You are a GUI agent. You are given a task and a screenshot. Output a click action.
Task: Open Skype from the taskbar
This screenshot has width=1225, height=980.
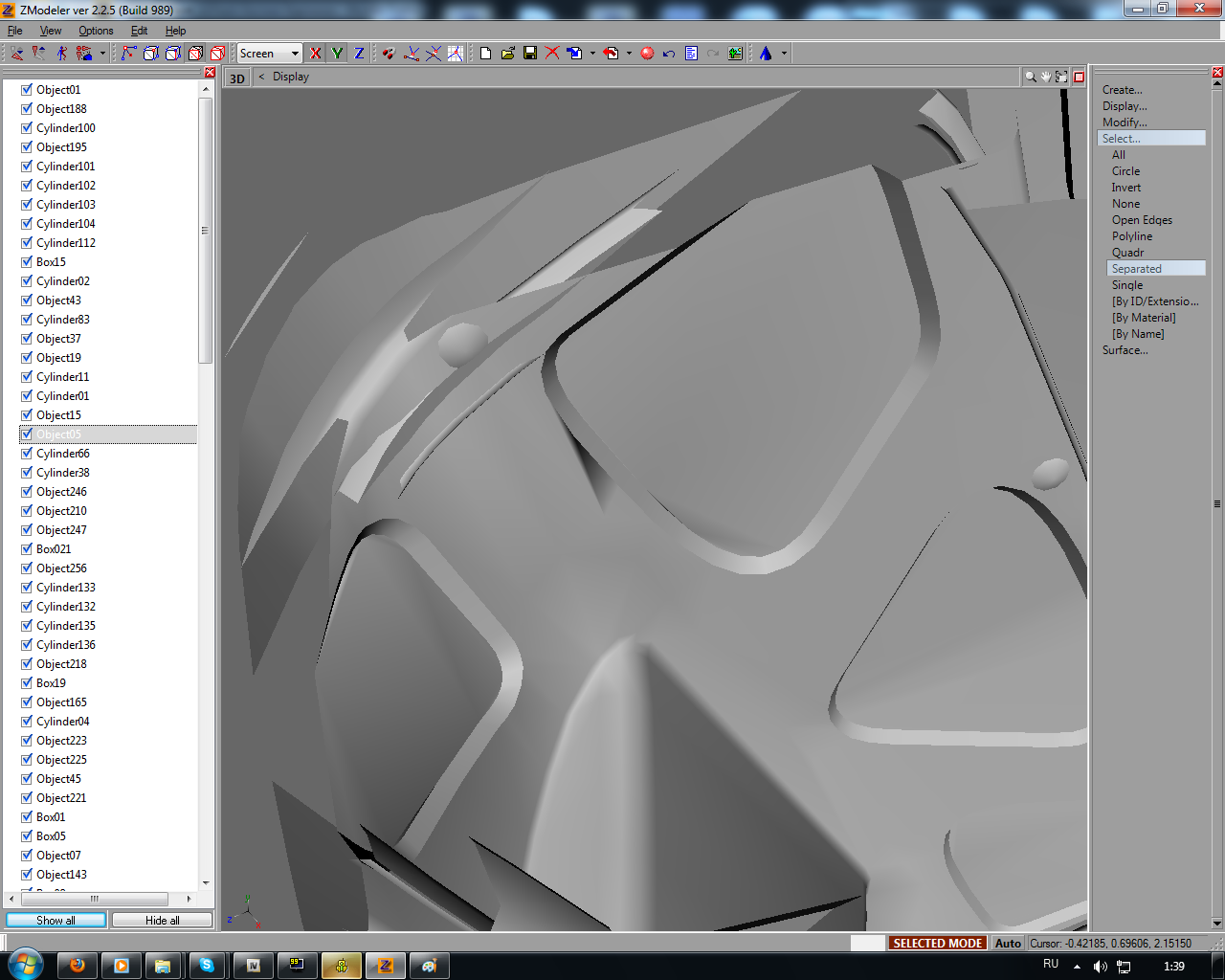[x=208, y=966]
